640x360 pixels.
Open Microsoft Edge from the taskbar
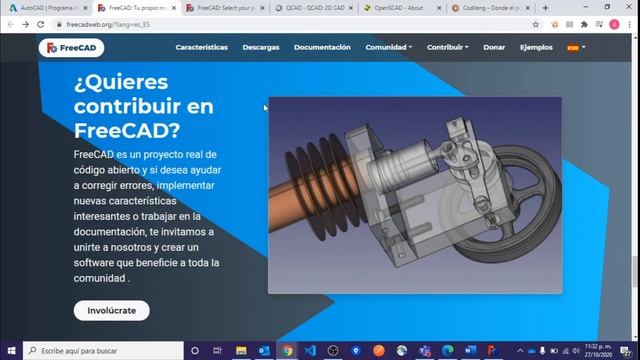[447, 351]
